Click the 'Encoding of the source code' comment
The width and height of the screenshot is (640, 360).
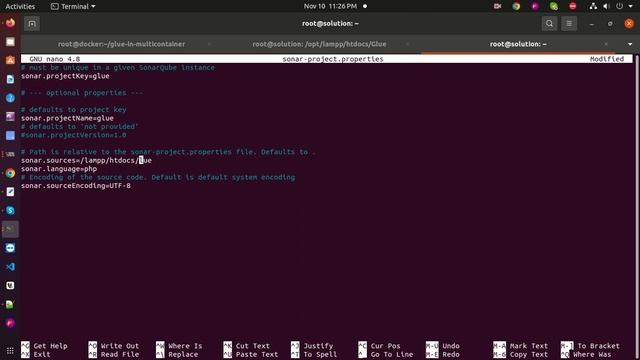(158, 177)
